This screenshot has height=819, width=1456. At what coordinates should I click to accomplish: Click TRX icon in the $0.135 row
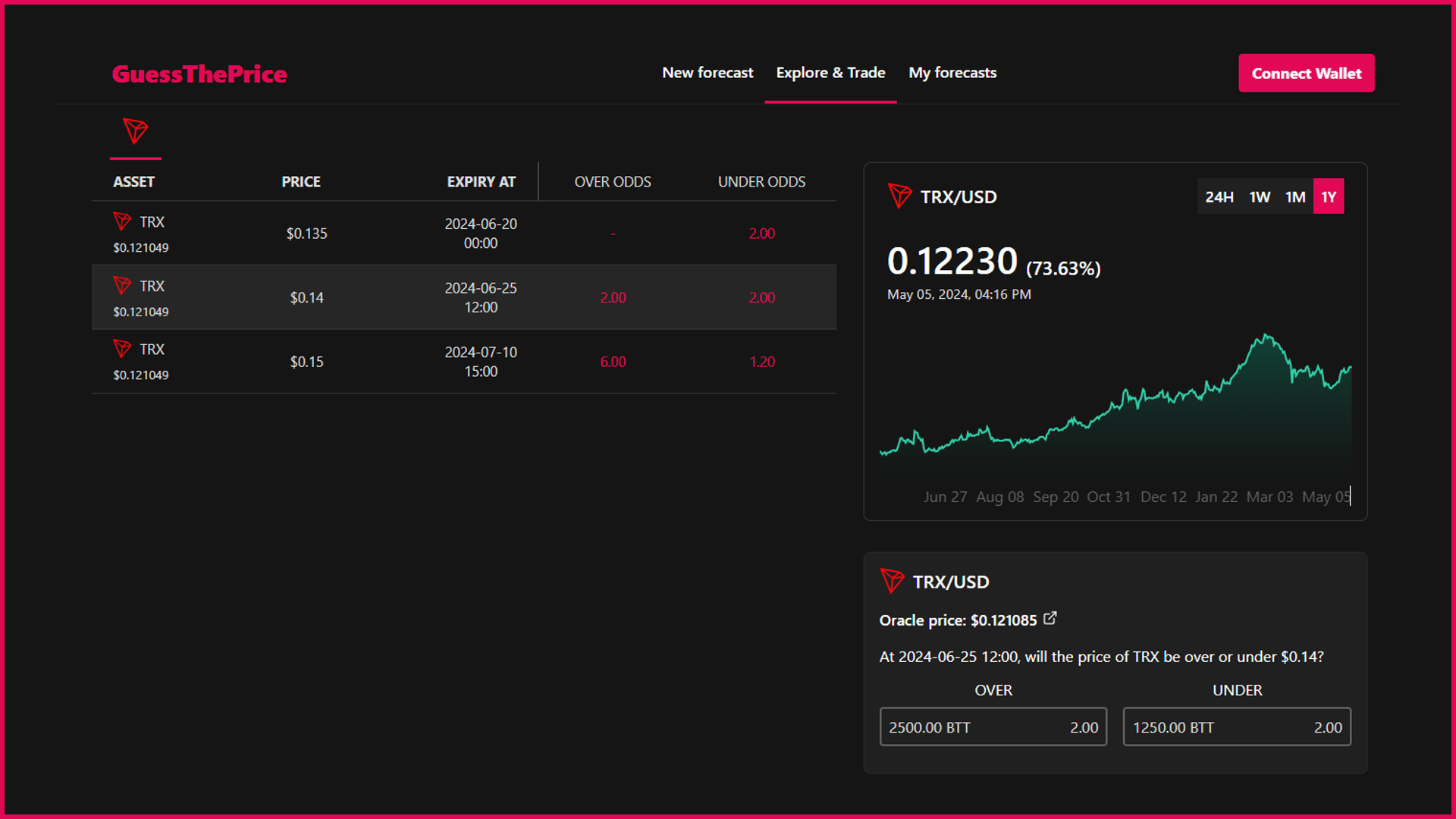pyautogui.click(x=122, y=221)
